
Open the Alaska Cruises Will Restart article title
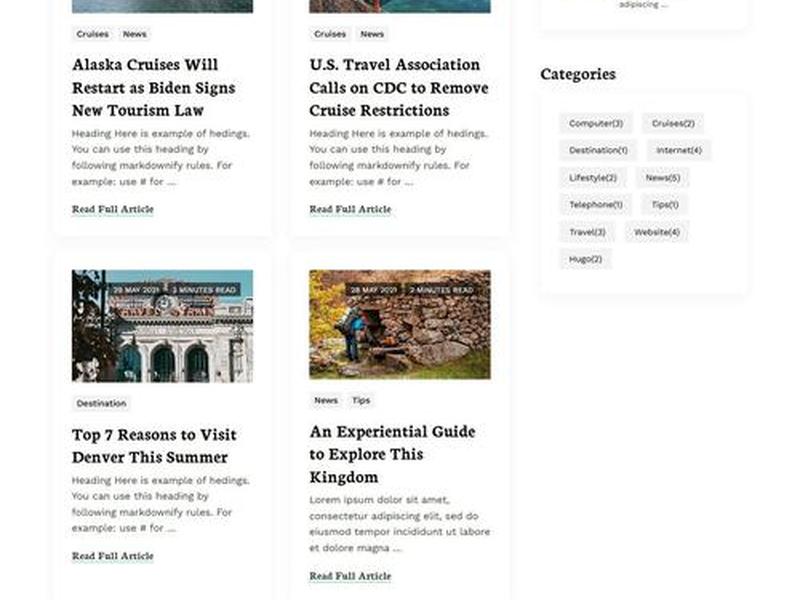coord(154,87)
